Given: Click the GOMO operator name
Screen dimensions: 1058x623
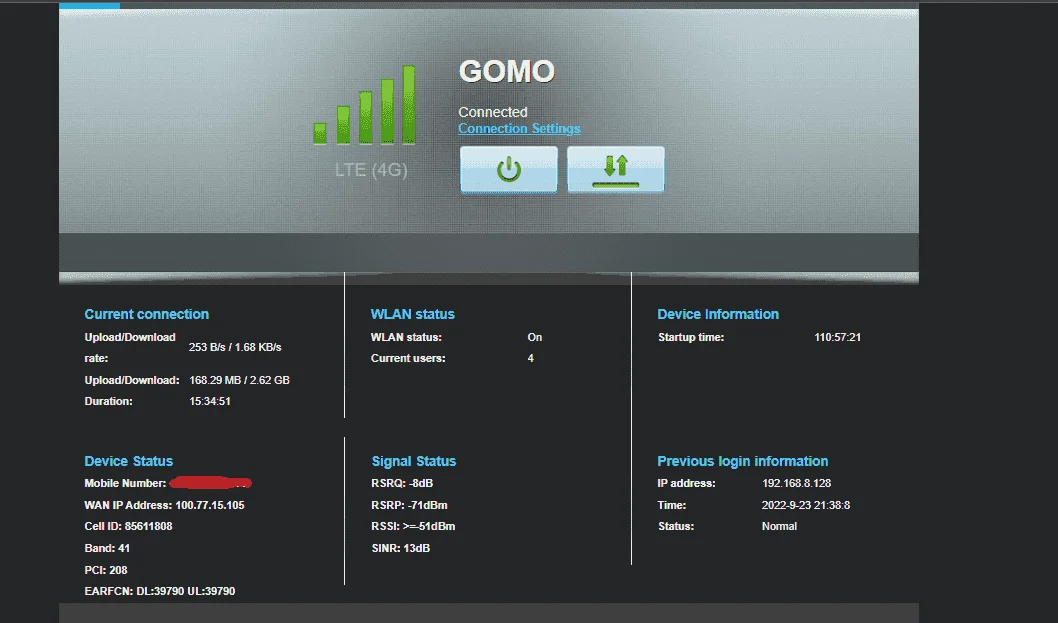Looking at the screenshot, I should (507, 72).
